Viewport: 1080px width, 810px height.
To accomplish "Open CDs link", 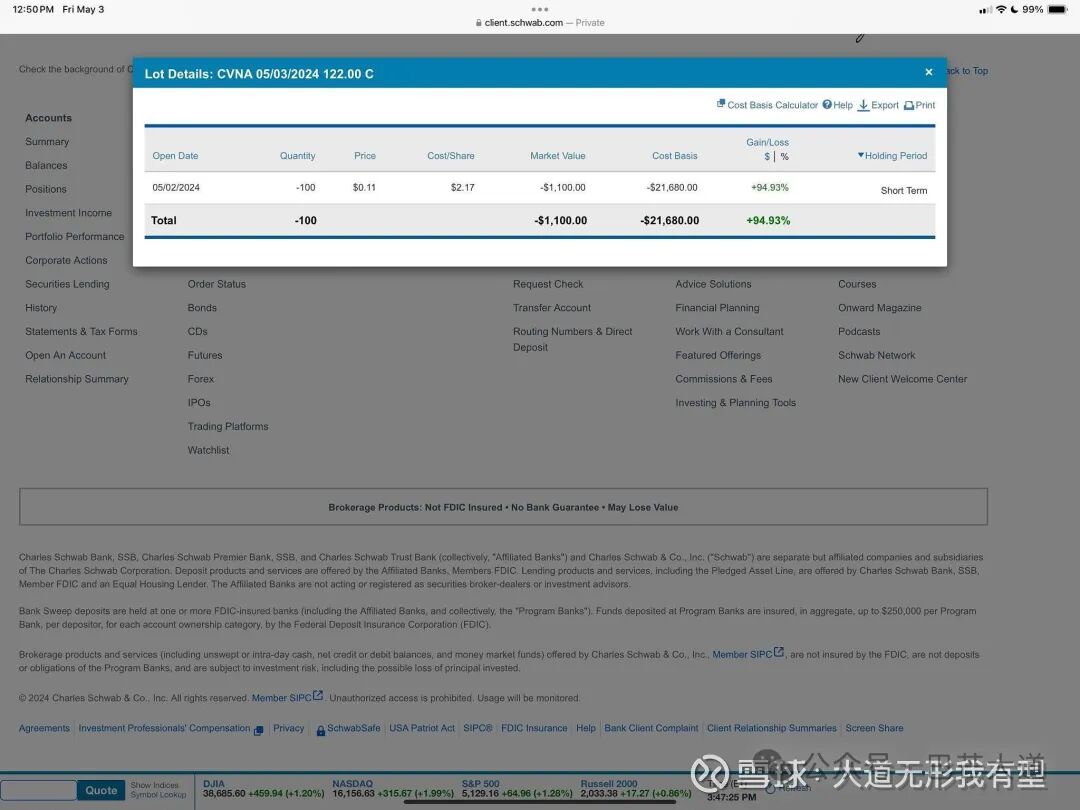I will tap(197, 332).
